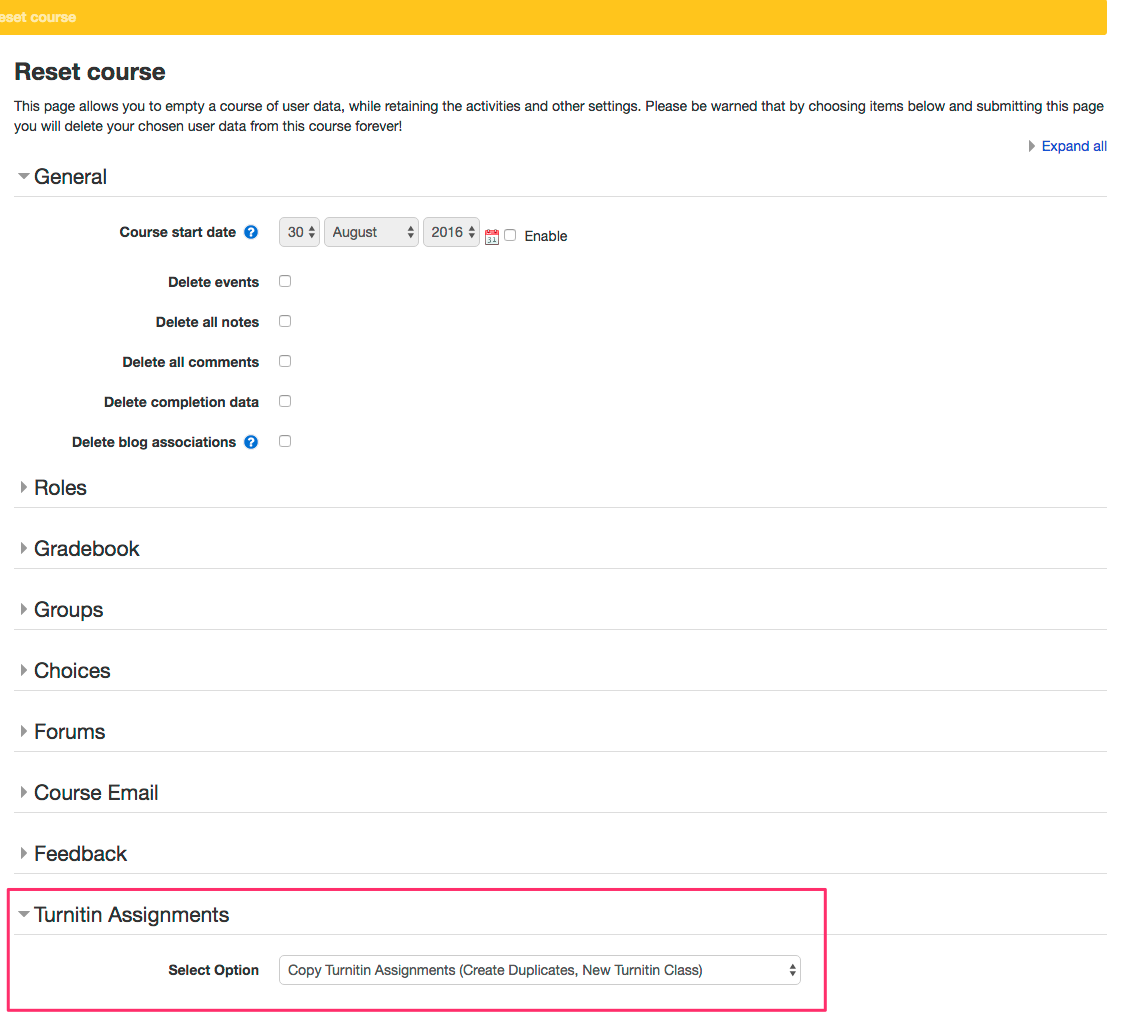
Task: Click the 'Delete blog associations' label
Action: coord(154,442)
